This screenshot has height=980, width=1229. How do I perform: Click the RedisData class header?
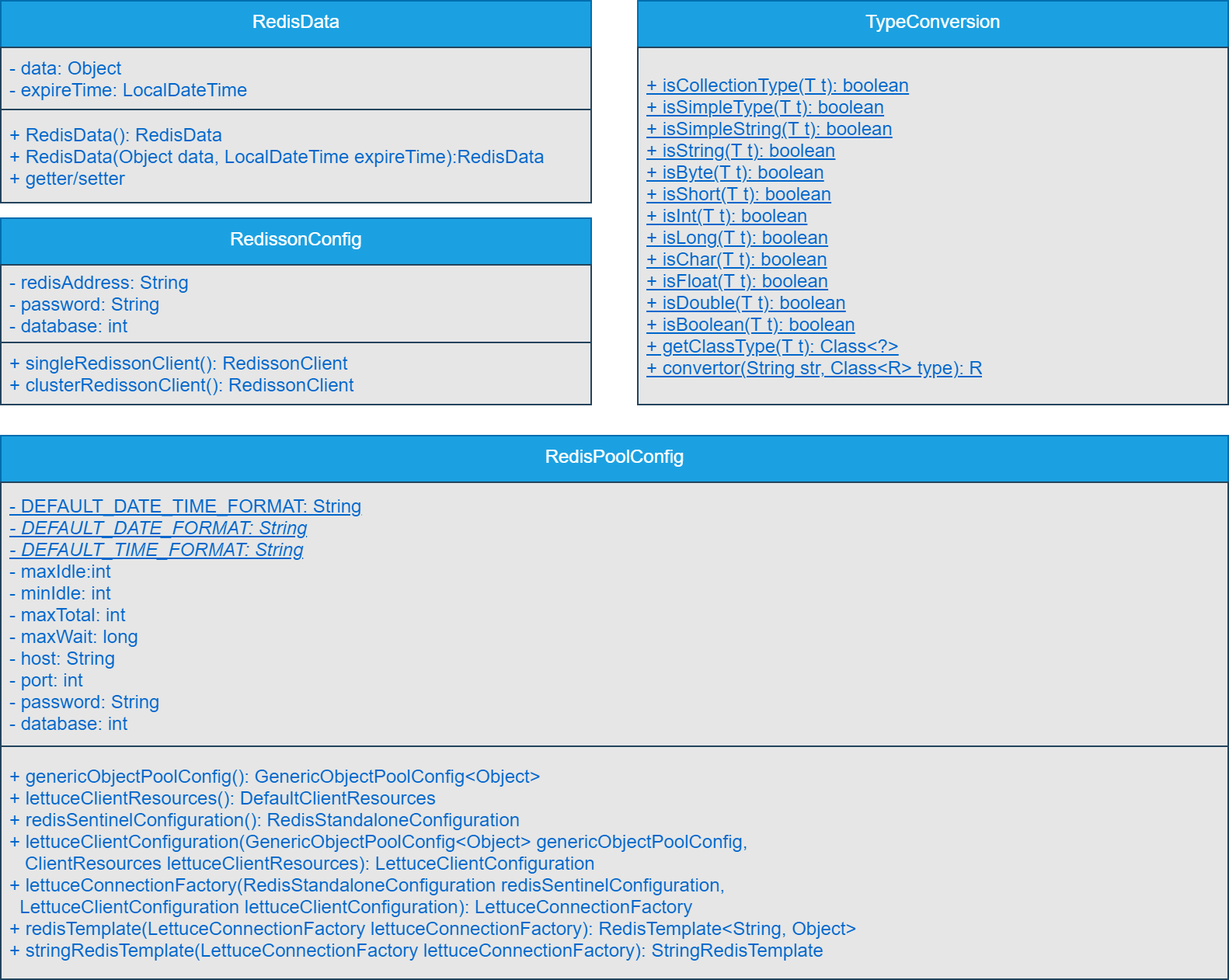point(295,23)
